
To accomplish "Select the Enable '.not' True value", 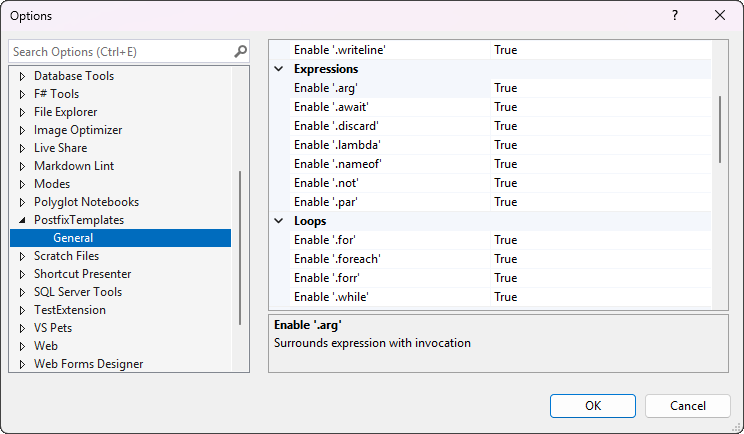I will [x=505, y=183].
